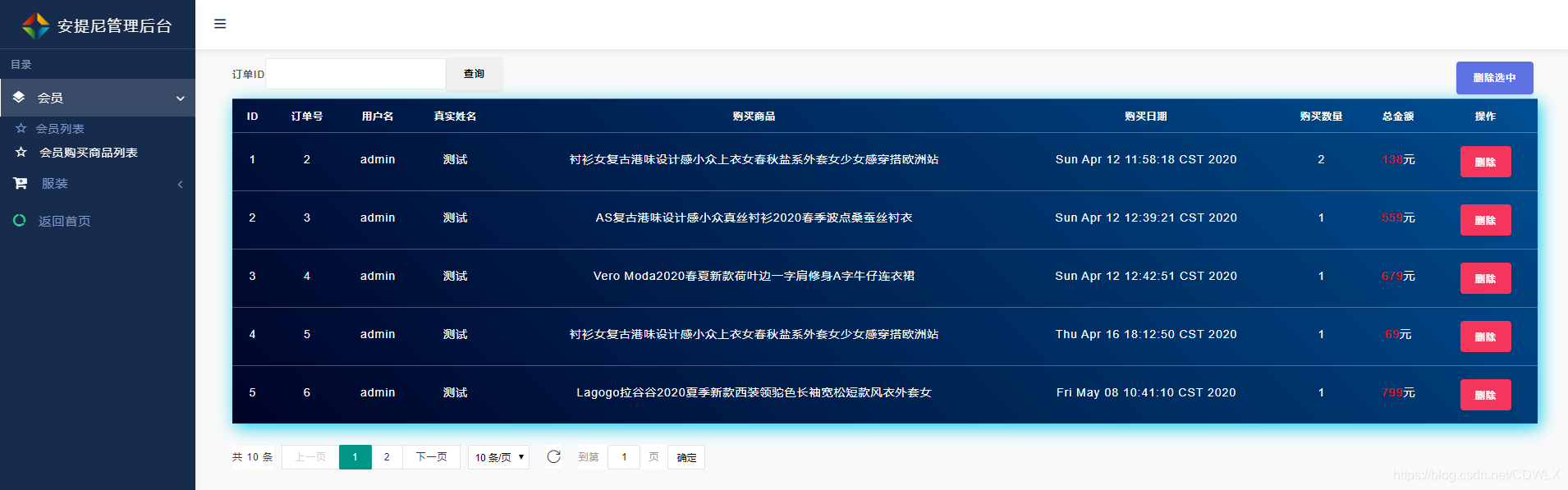
Task: Click the 总金额 column header
Action: pos(1398,117)
